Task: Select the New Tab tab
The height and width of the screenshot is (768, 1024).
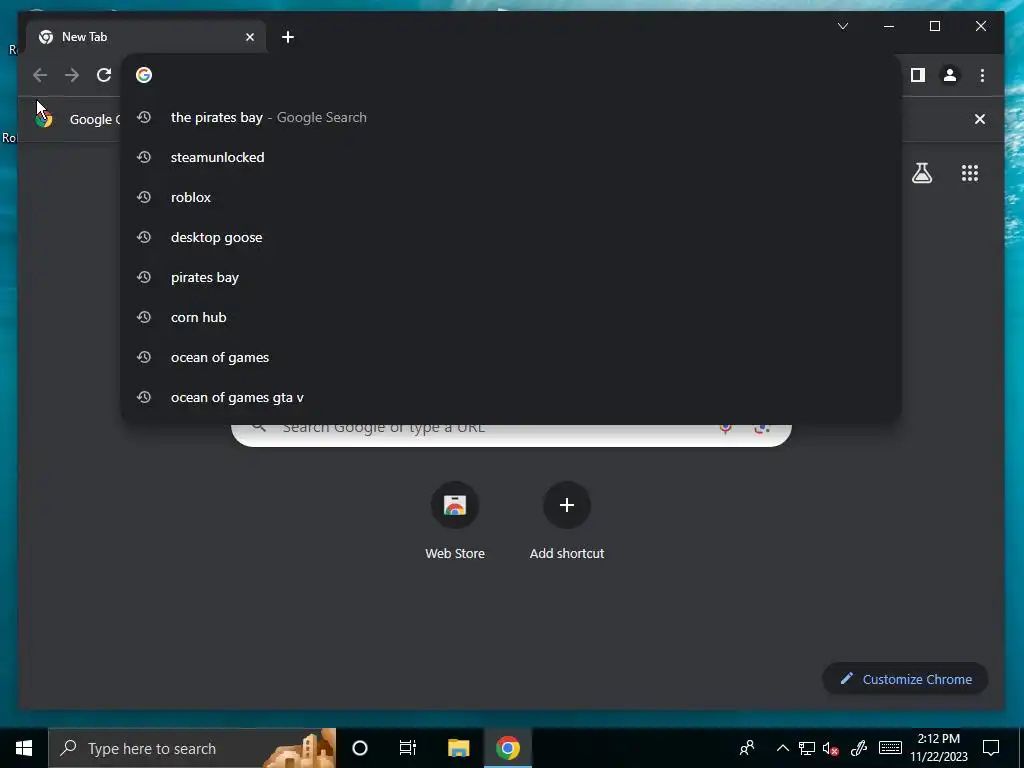Action: click(146, 37)
